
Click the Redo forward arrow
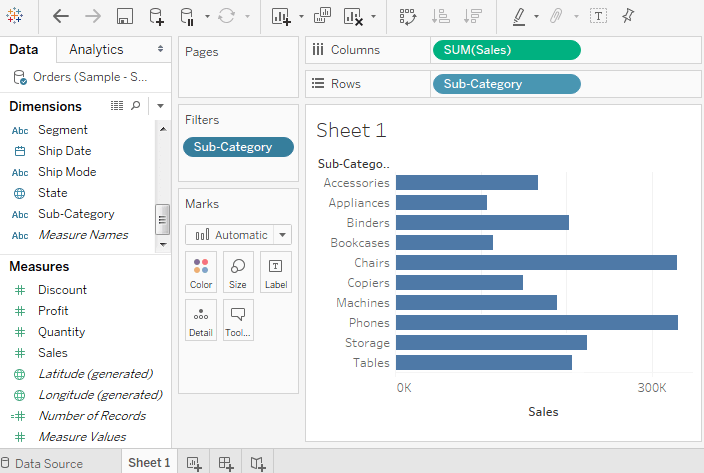click(93, 17)
